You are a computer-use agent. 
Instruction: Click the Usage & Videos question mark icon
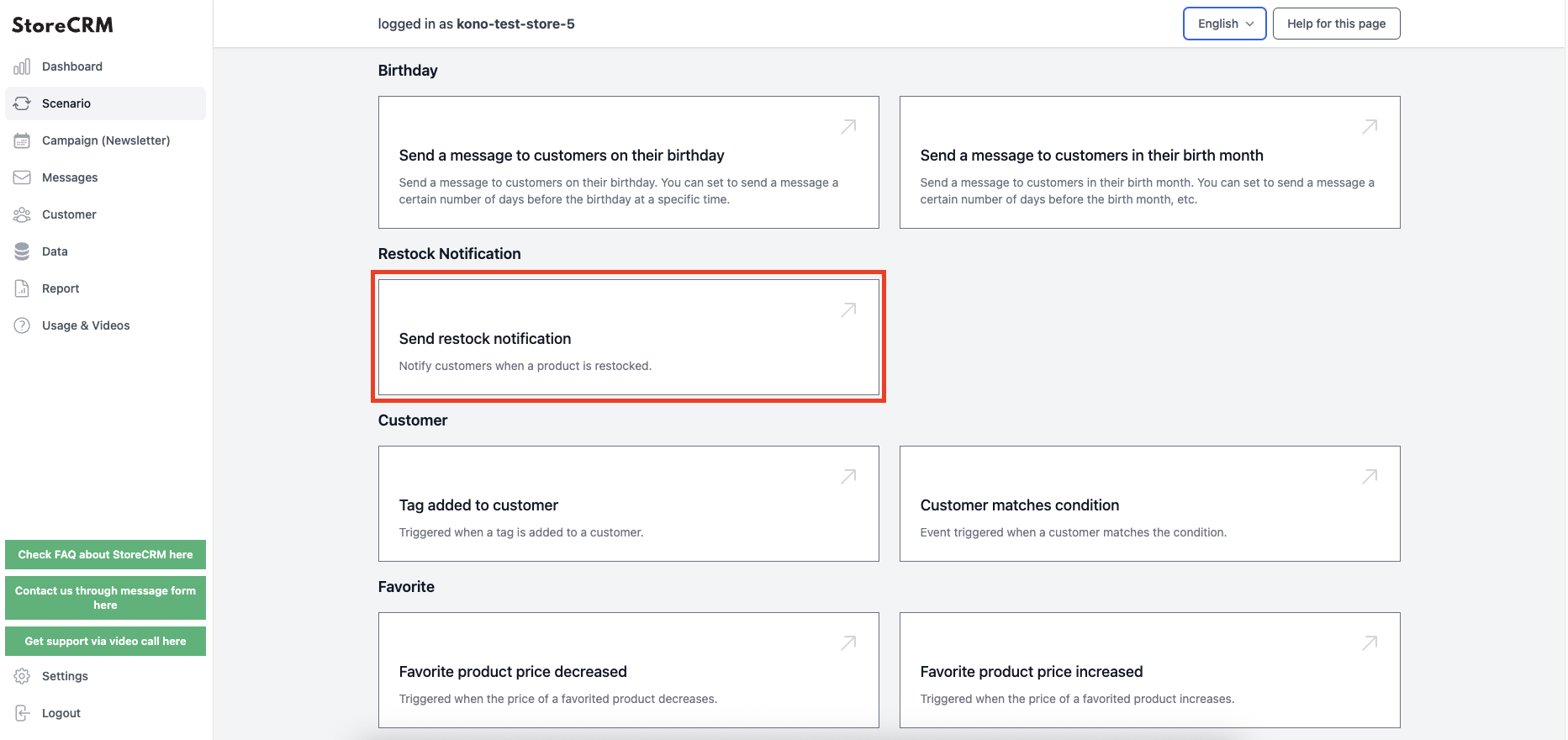(22, 325)
